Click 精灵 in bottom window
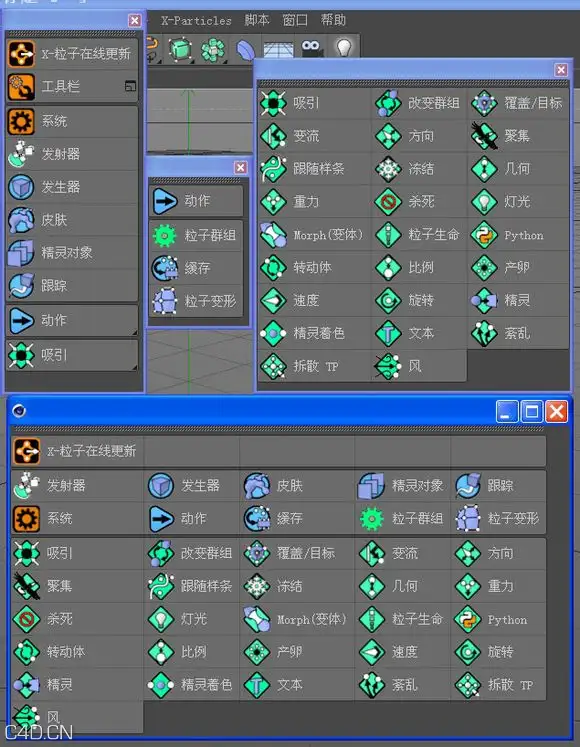 [x=78, y=685]
